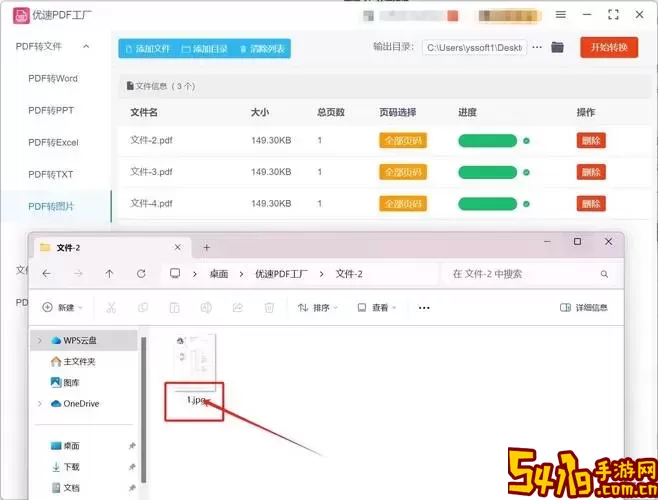Unpin 桌面 from quick access
The width and height of the screenshot is (658, 500).
point(132,446)
